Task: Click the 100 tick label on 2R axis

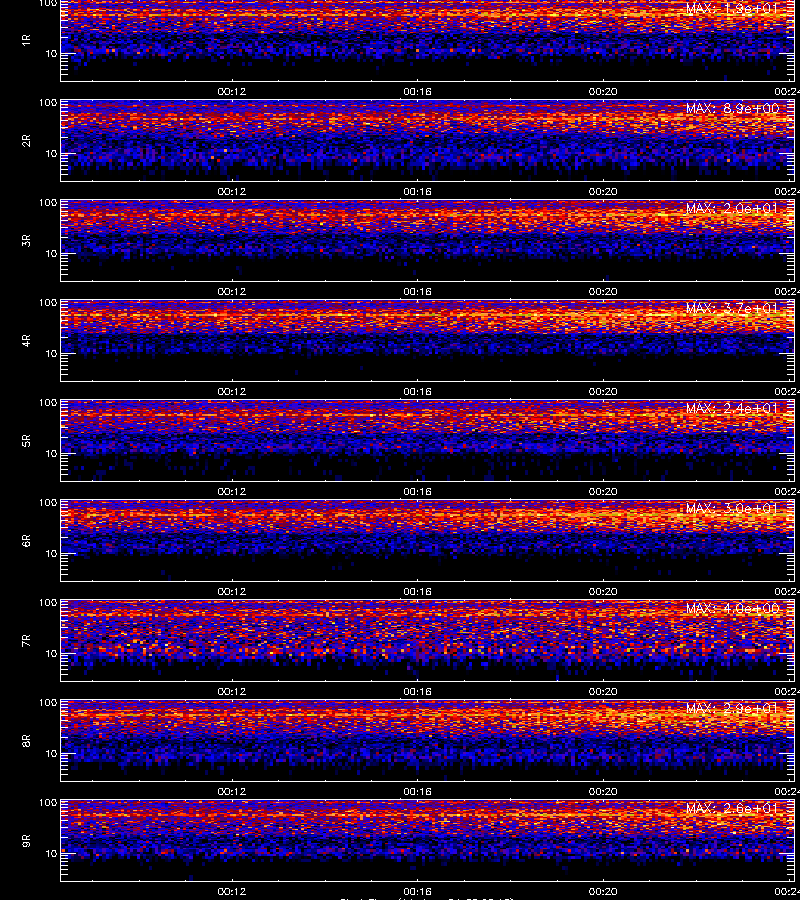Action: [48, 103]
